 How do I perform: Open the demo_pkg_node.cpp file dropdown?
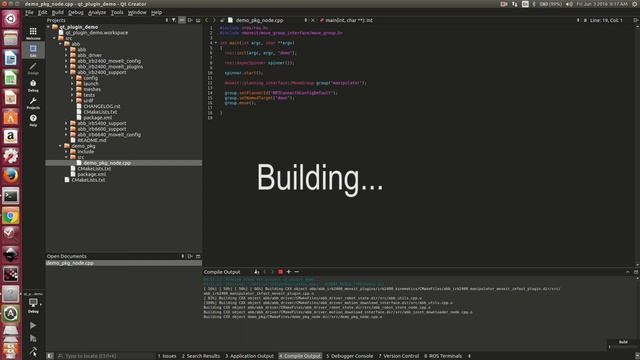(x=306, y=20)
